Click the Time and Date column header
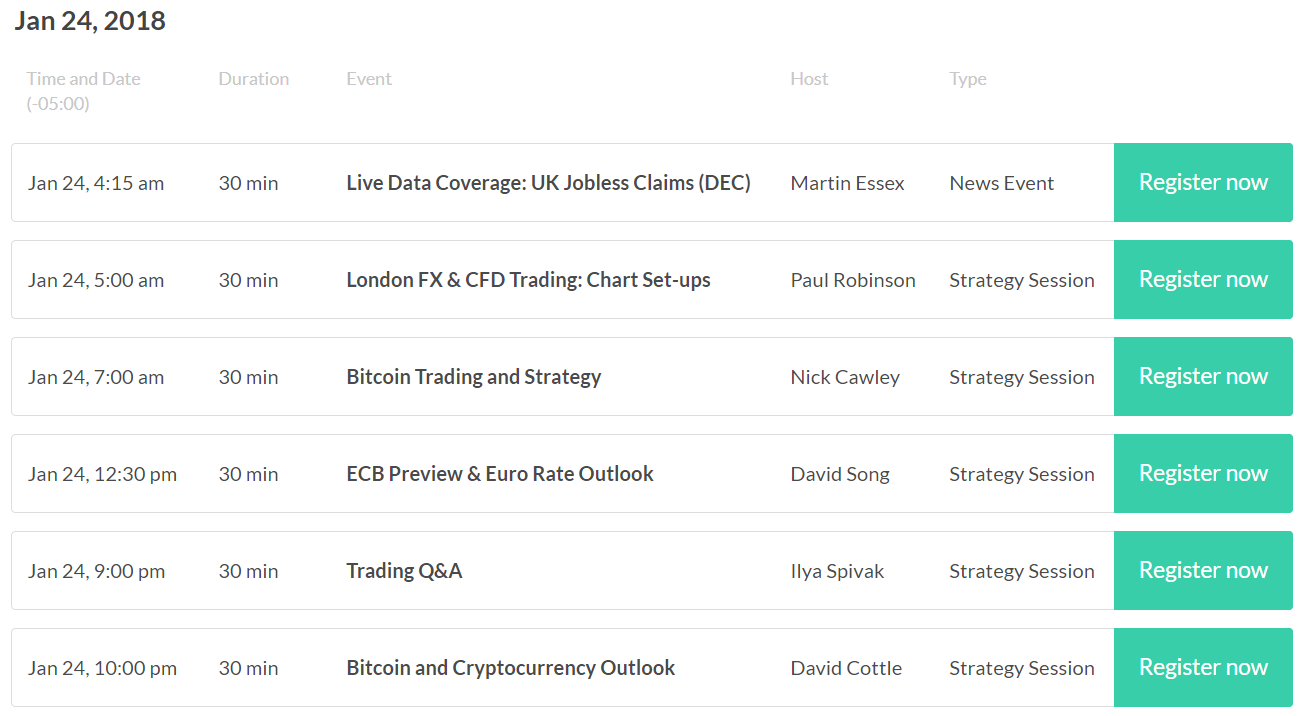 point(84,91)
